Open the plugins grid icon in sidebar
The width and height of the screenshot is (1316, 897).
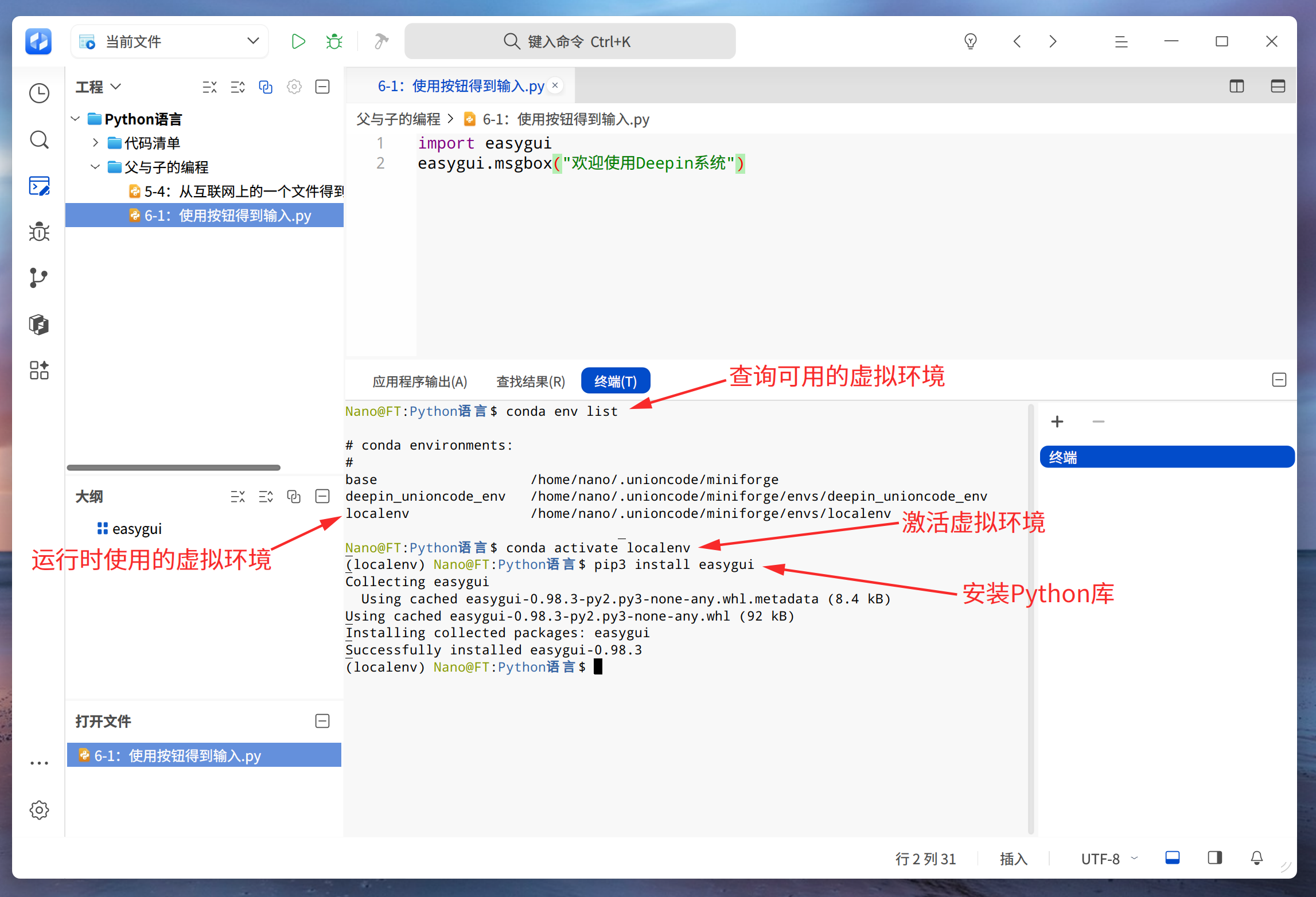[39, 370]
